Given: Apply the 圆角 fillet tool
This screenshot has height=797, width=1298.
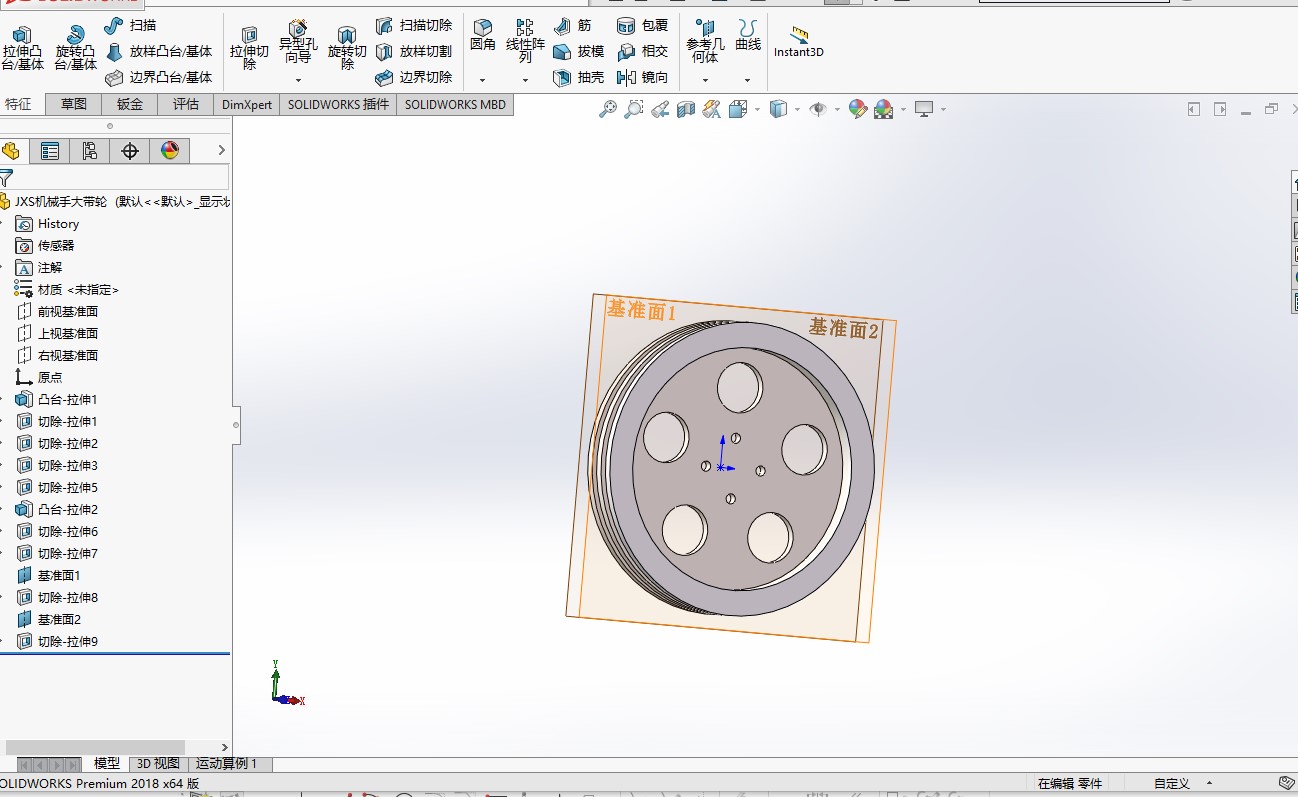Looking at the screenshot, I should tap(482, 35).
